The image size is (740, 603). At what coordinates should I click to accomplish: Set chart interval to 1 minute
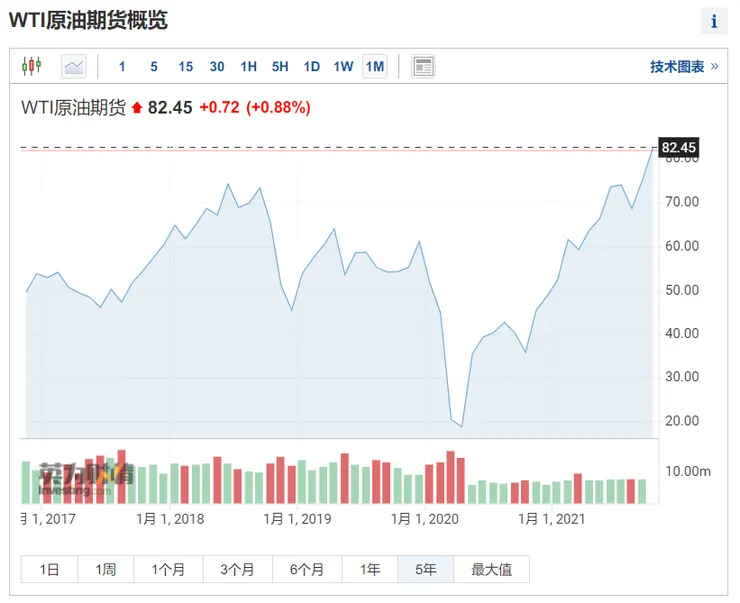coord(122,67)
